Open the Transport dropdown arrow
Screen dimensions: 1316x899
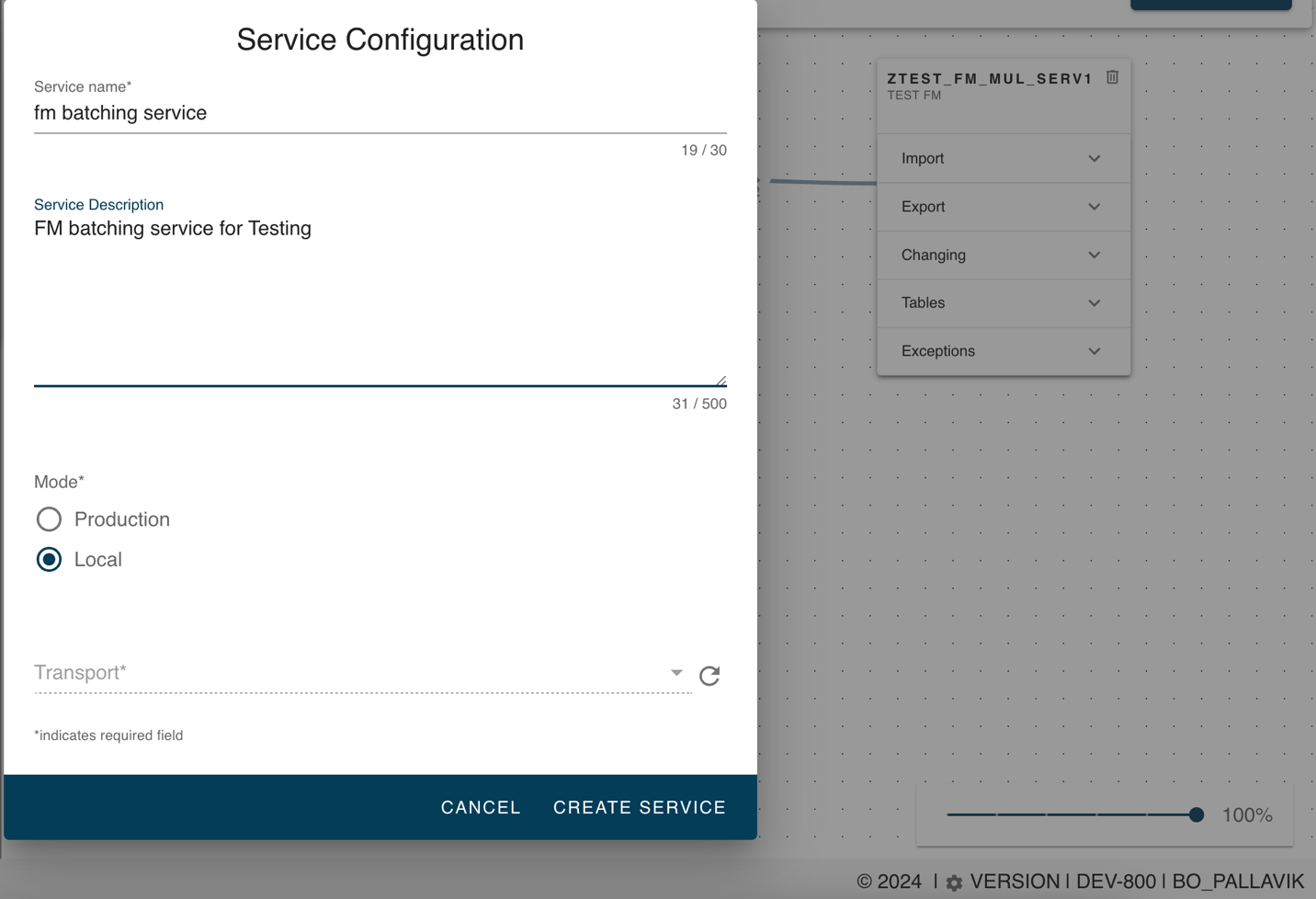tap(675, 674)
